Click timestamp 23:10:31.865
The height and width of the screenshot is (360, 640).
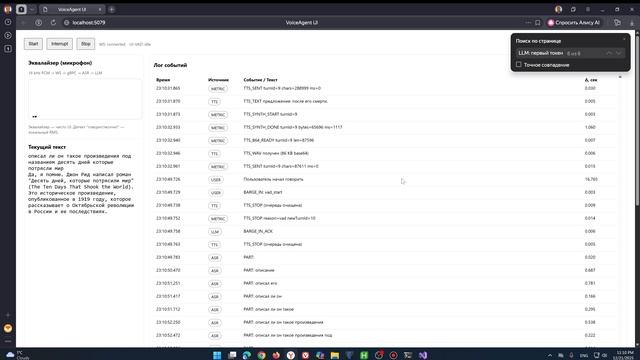[x=168, y=88]
